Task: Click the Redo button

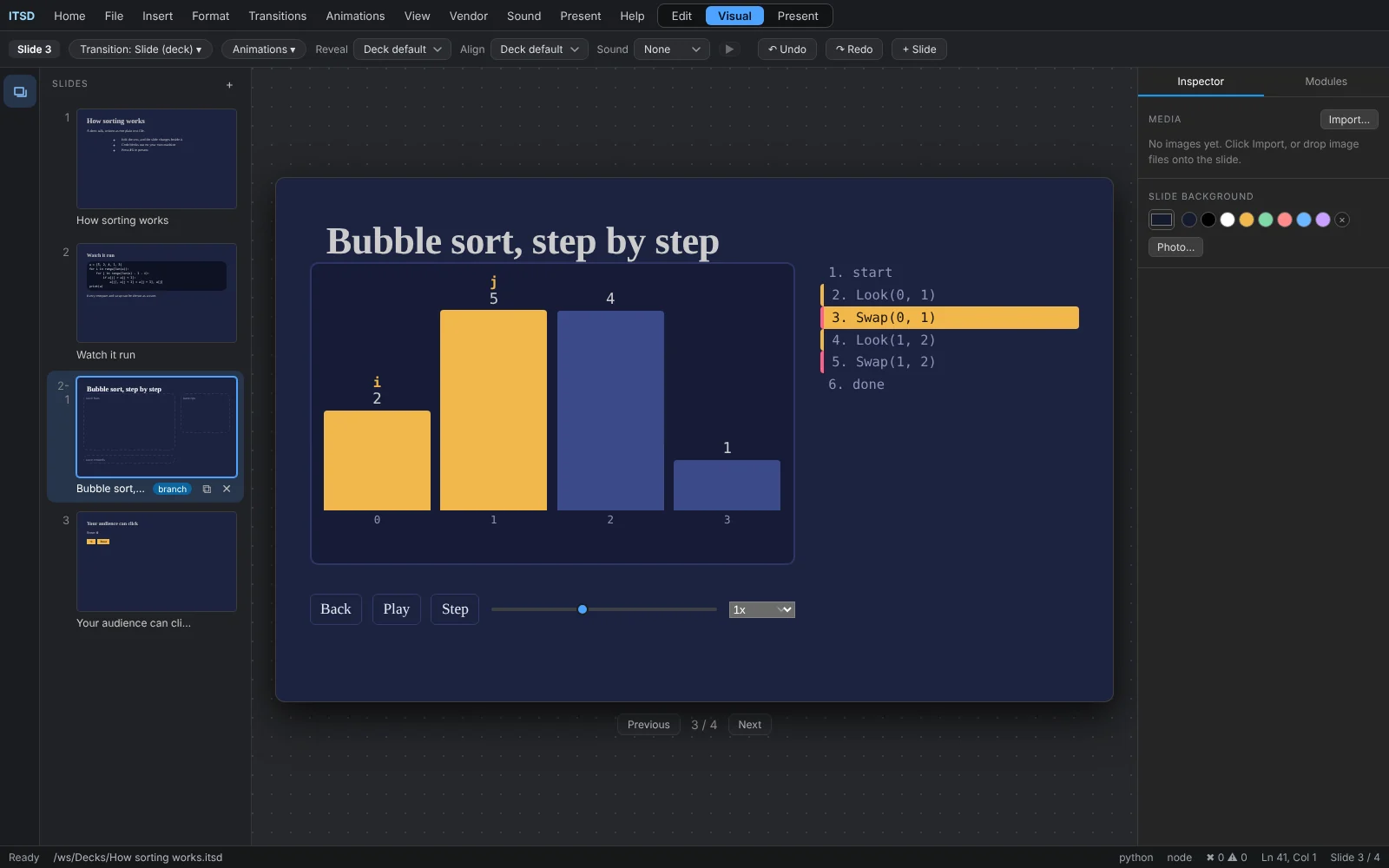Action: [x=854, y=49]
